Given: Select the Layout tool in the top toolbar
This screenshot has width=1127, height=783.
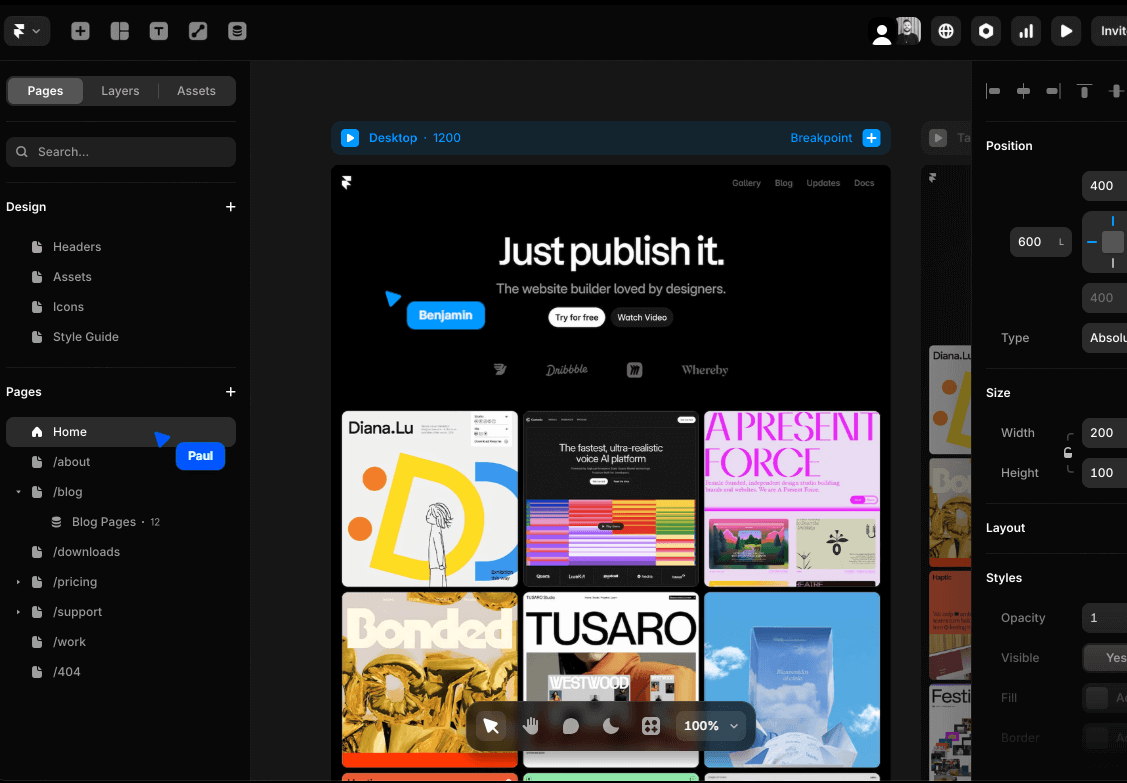Looking at the screenshot, I should tap(119, 31).
